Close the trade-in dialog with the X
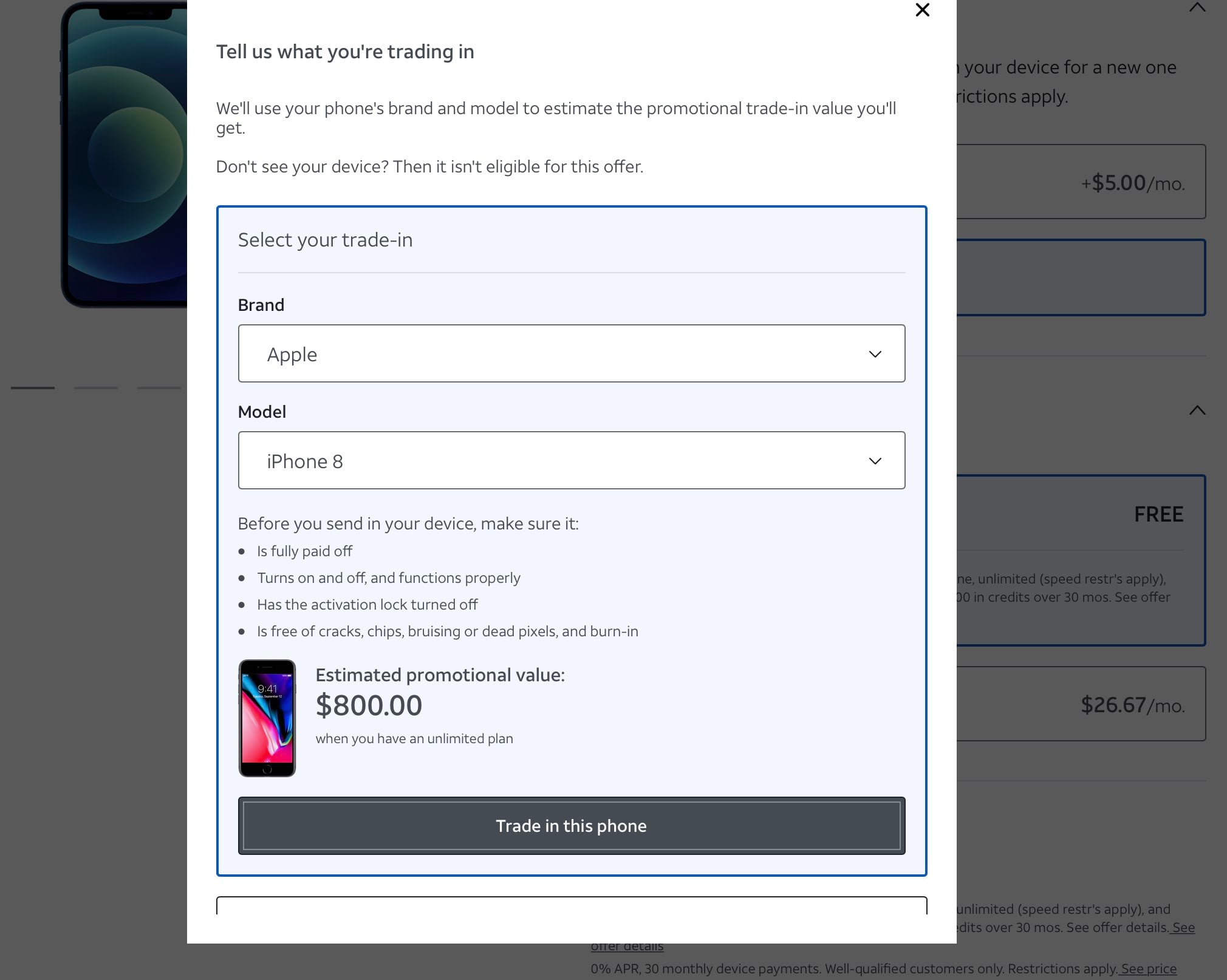The width and height of the screenshot is (1227, 980). (922, 10)
